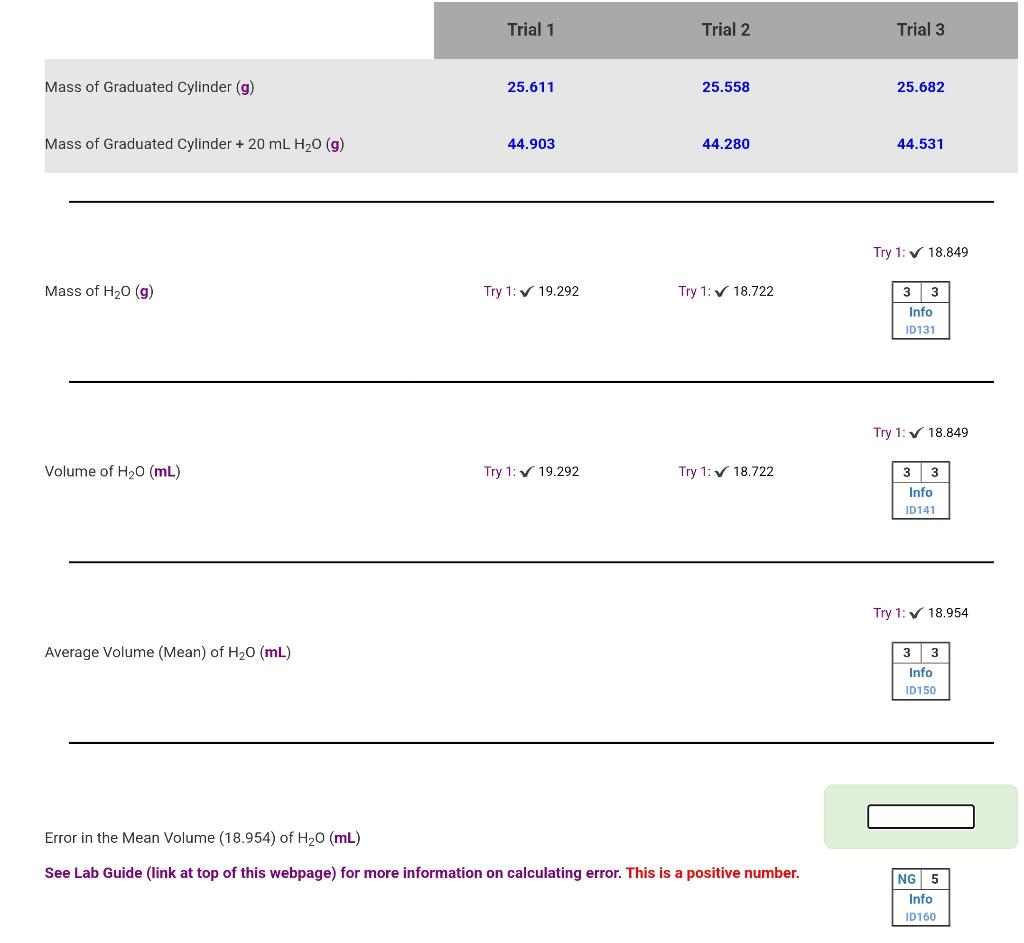Click the mL unit label for Average Volume
Screen dimensions: 1024x943
(275, 652)
